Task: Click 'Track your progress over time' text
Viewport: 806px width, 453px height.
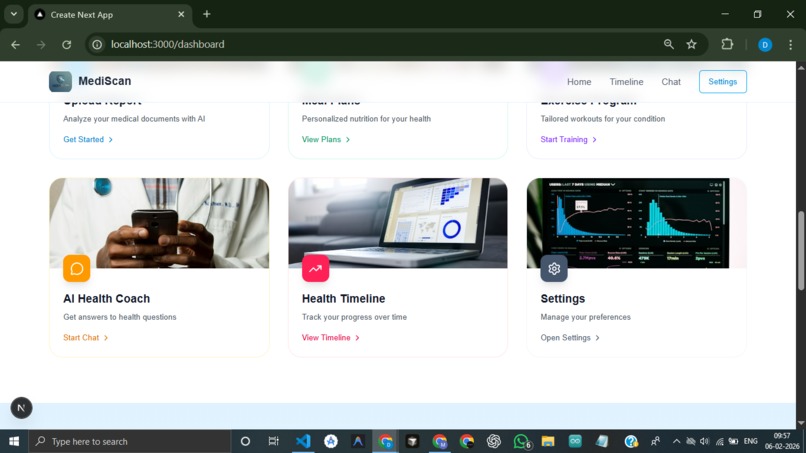Action: [x=354, y=317]
